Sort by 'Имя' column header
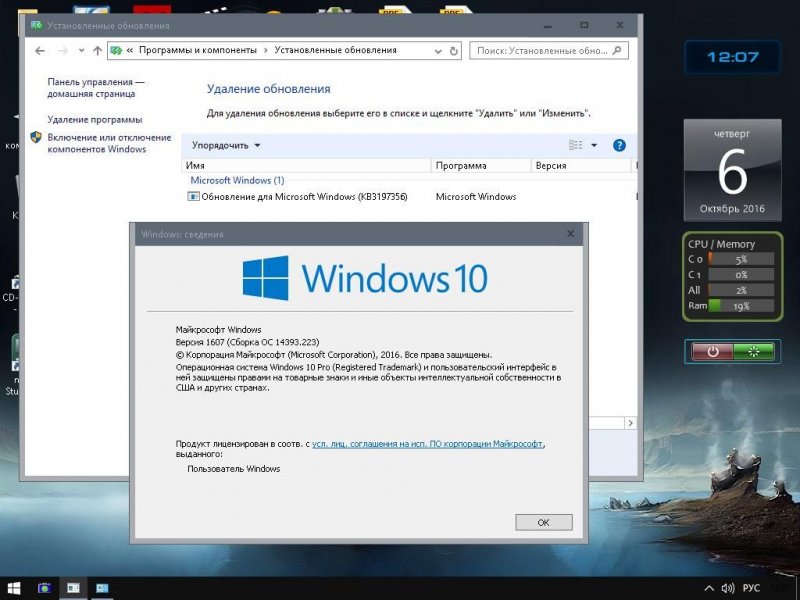The height and width of the screenshot is (600, 800). pyautogui.click(x=307, y=165)
